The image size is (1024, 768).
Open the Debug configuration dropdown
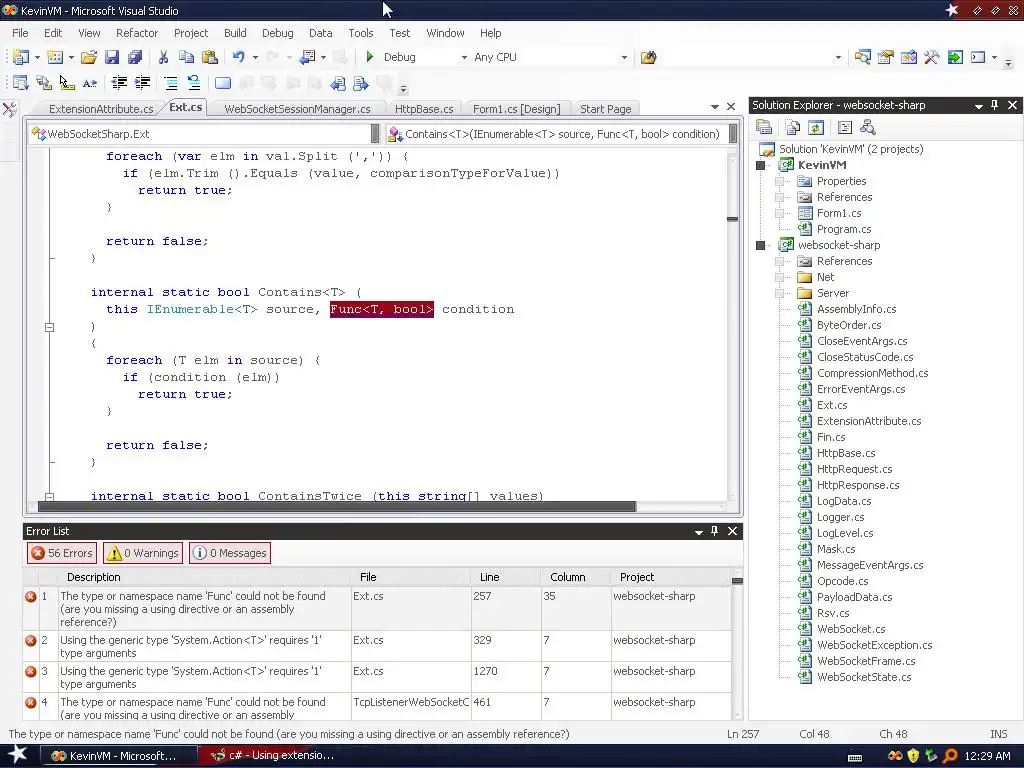(464, 57)
